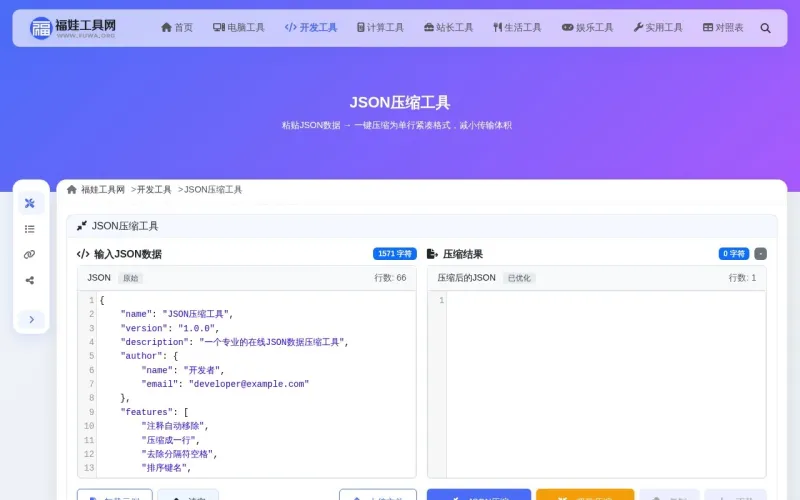
Task: Click the "email": "developer@example.com" line
Action: click(x=225, y=384)
